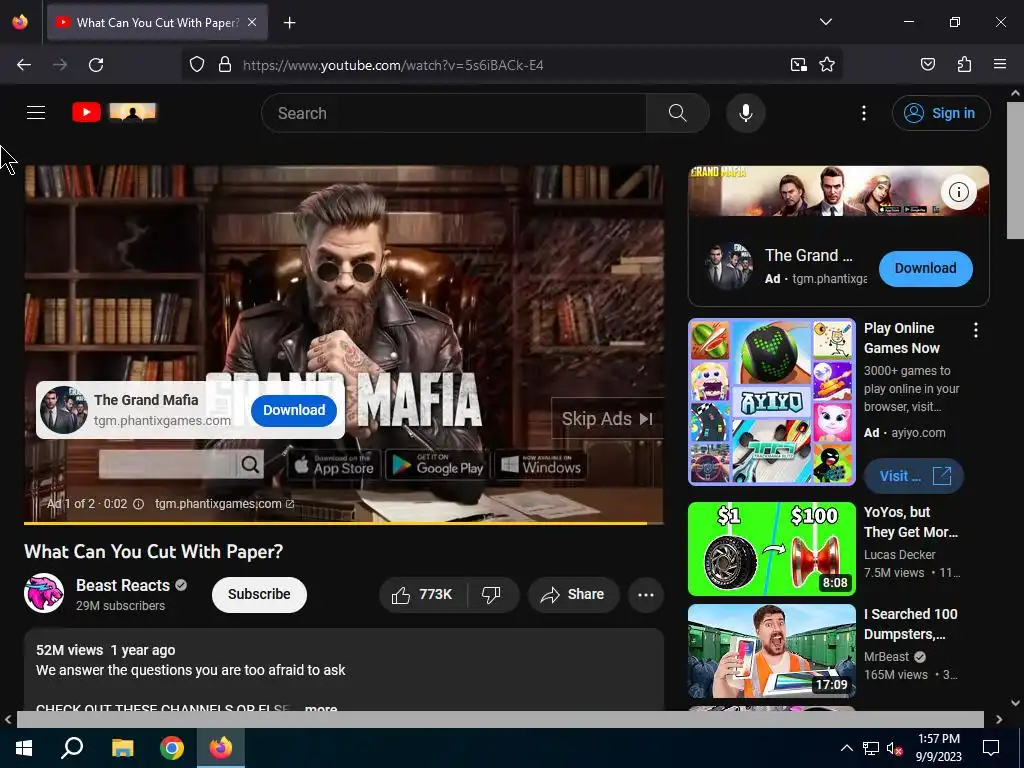Dislike the video with thumbs down
1024x768 pixels.
pos(491,594)
